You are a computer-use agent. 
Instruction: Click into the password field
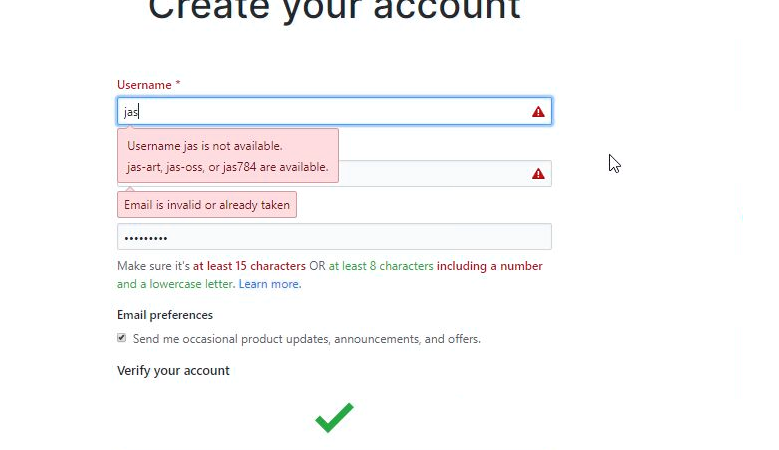tap(334, 237)
